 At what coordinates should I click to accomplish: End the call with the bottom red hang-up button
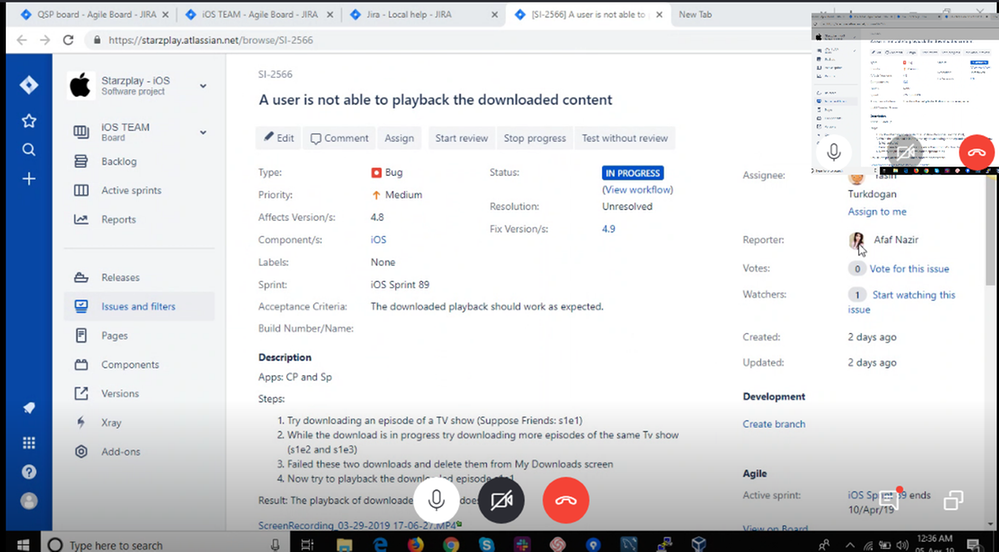(566, 500)
